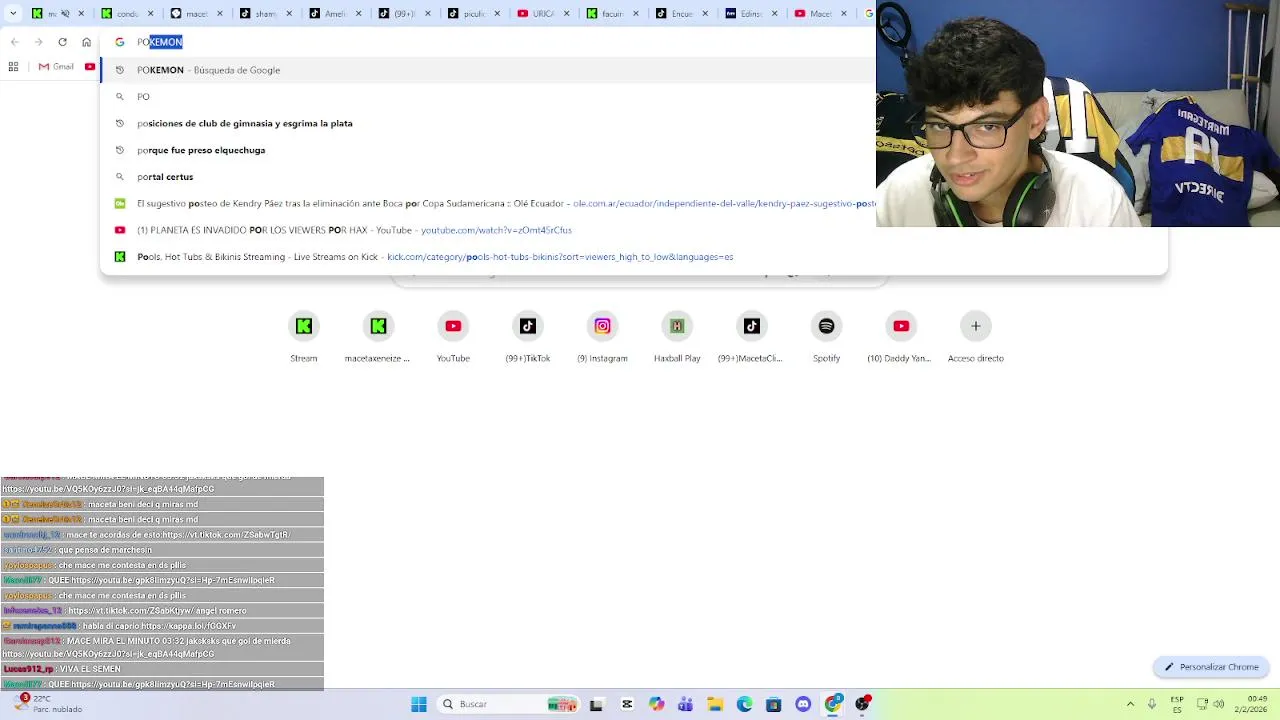This screenshot has height=720, width=1280.
Task: Switch to the 'facuin' Kick tab
Action: coord(610,13)
